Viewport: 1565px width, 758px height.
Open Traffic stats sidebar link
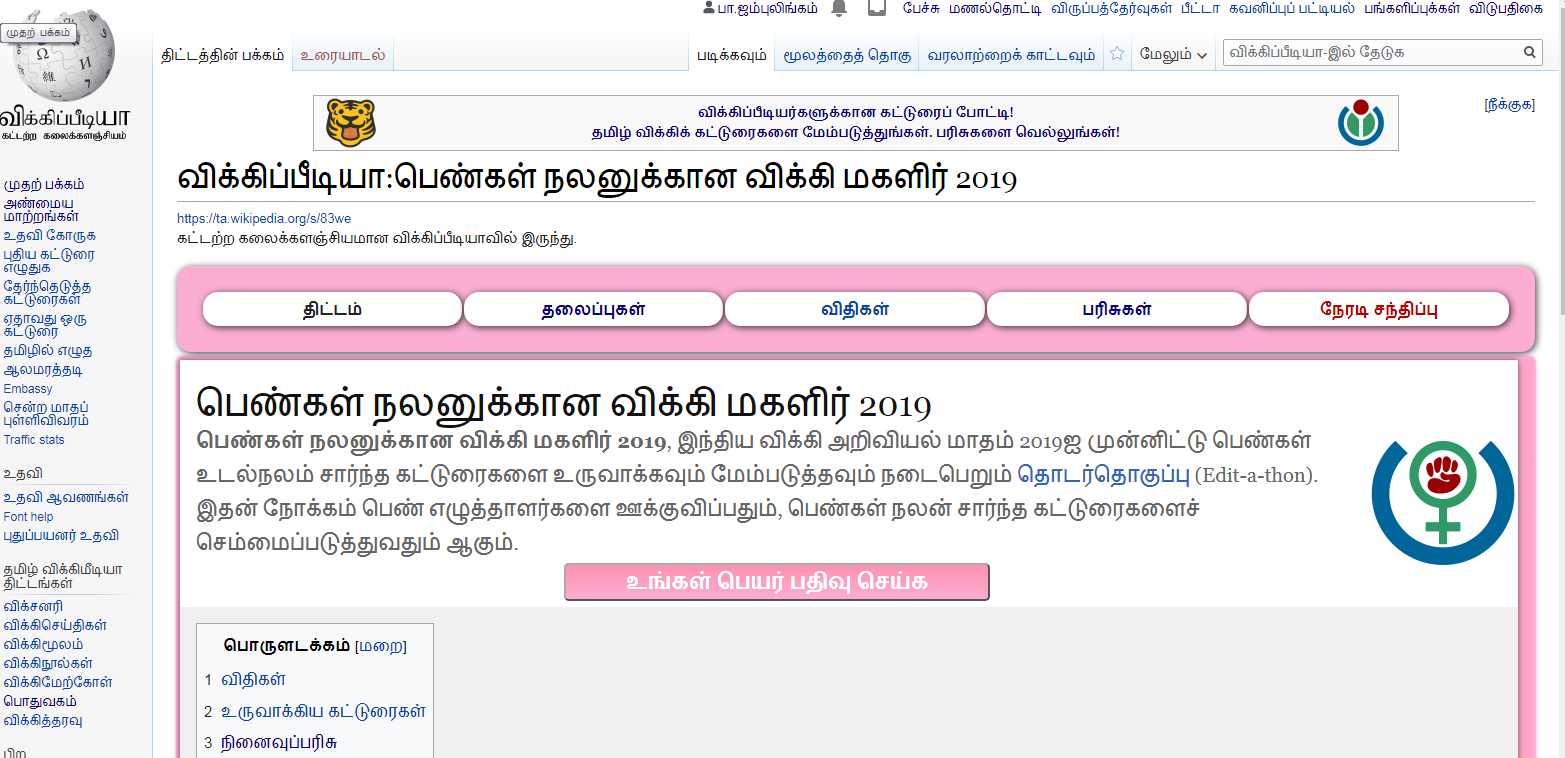pyautogui.click(x=34, y=440)
